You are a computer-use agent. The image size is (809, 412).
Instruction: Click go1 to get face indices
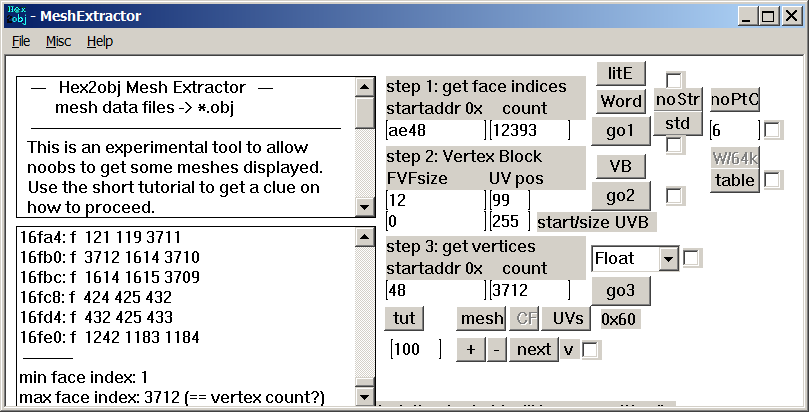(621, 130)
